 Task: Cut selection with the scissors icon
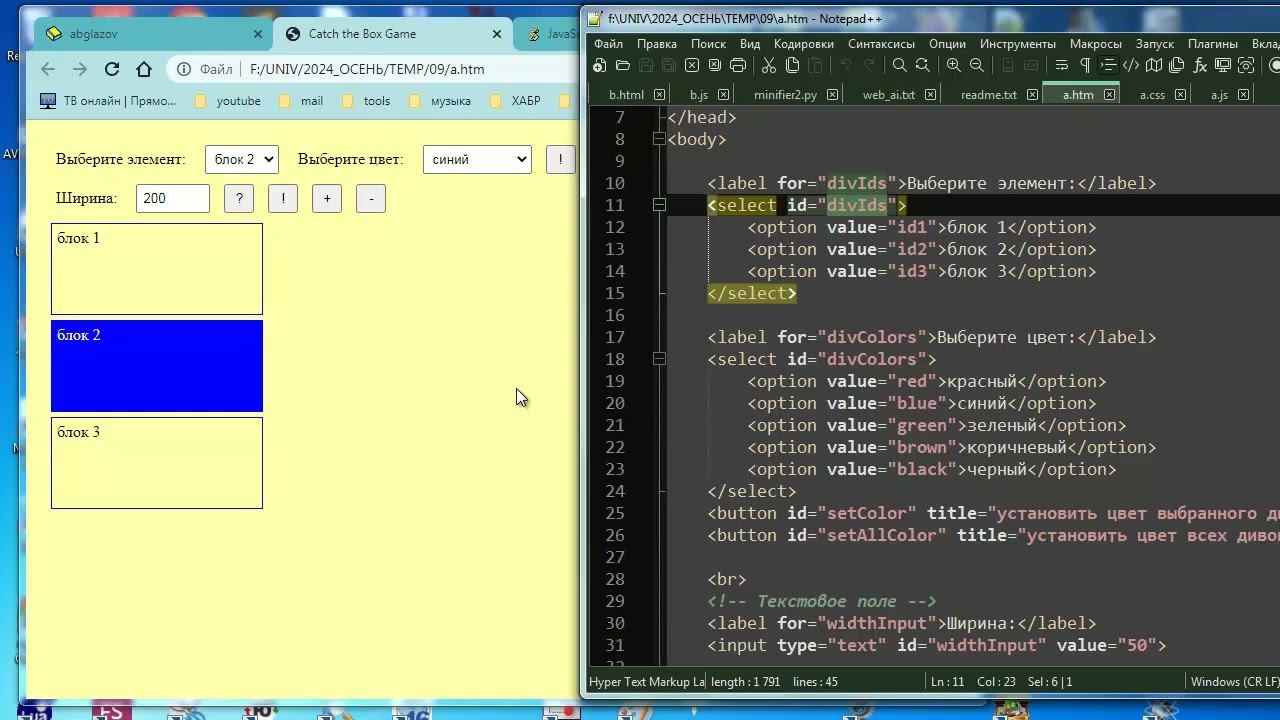[769, 65]
